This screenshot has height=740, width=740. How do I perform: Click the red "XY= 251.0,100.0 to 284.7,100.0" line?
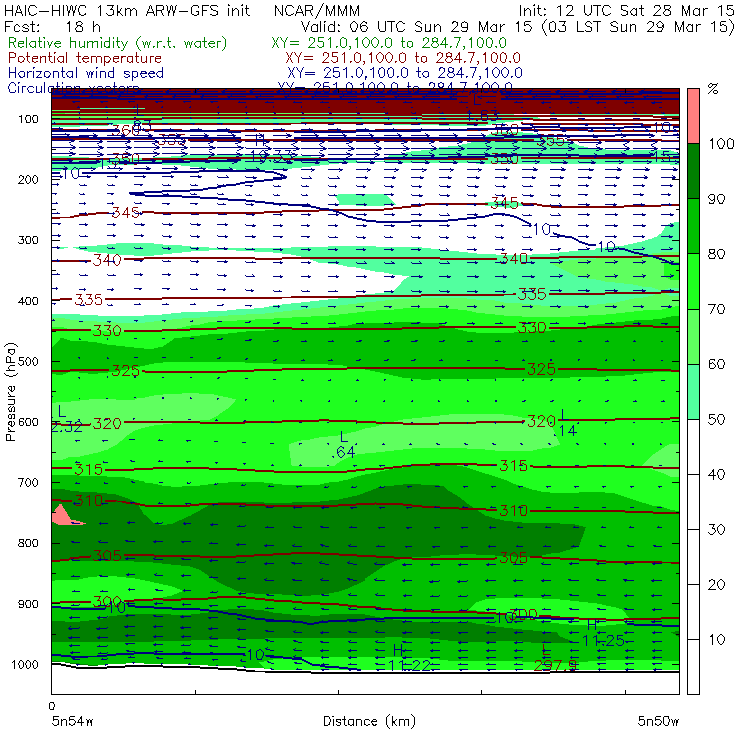[403, 58]
